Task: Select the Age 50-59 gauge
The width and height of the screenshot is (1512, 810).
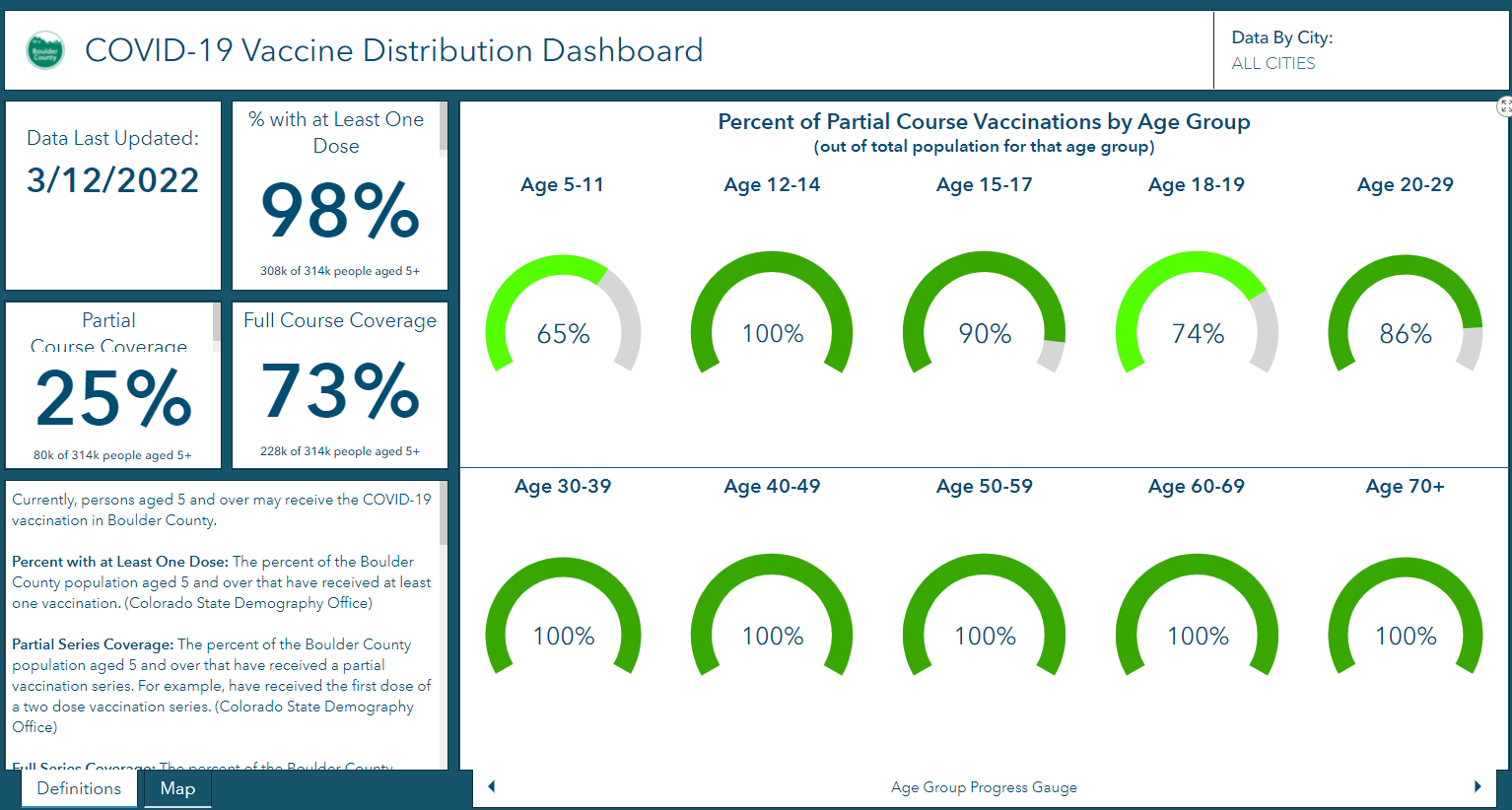Action: tap(985, 616)
